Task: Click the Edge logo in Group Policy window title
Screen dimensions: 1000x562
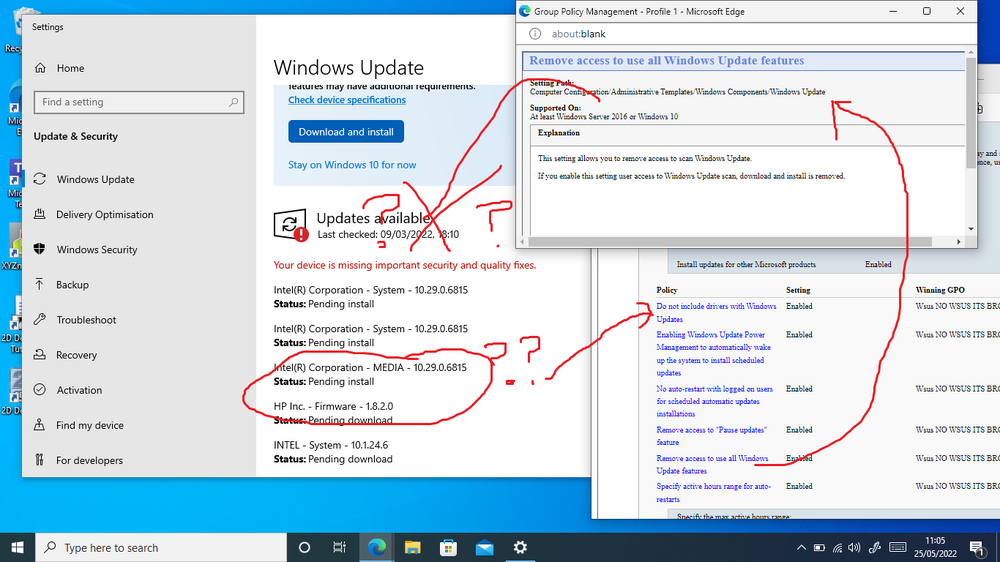Action: coord(525,11)
